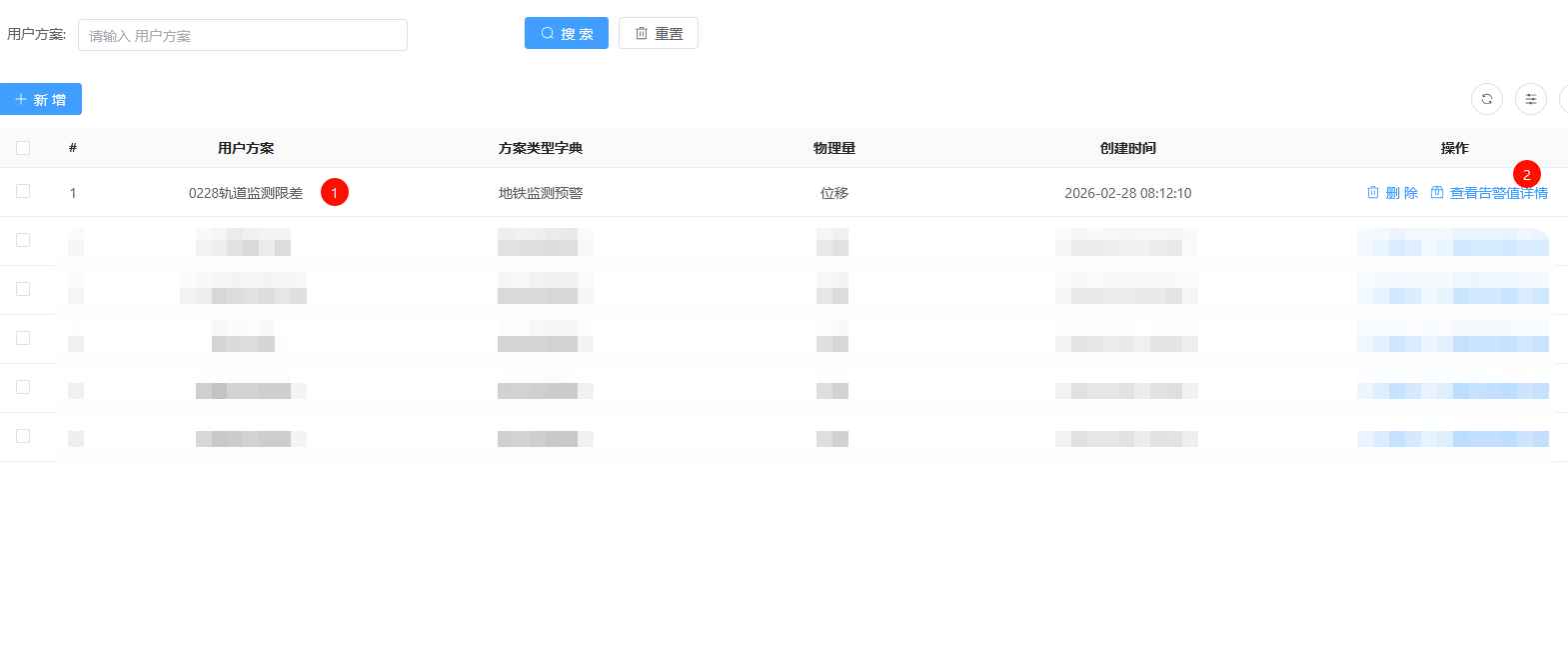Delete the 0228轨道监测限差 row via 删除
The height and width of the screenshot is (656, 1568).
[x=1392, y=193]
